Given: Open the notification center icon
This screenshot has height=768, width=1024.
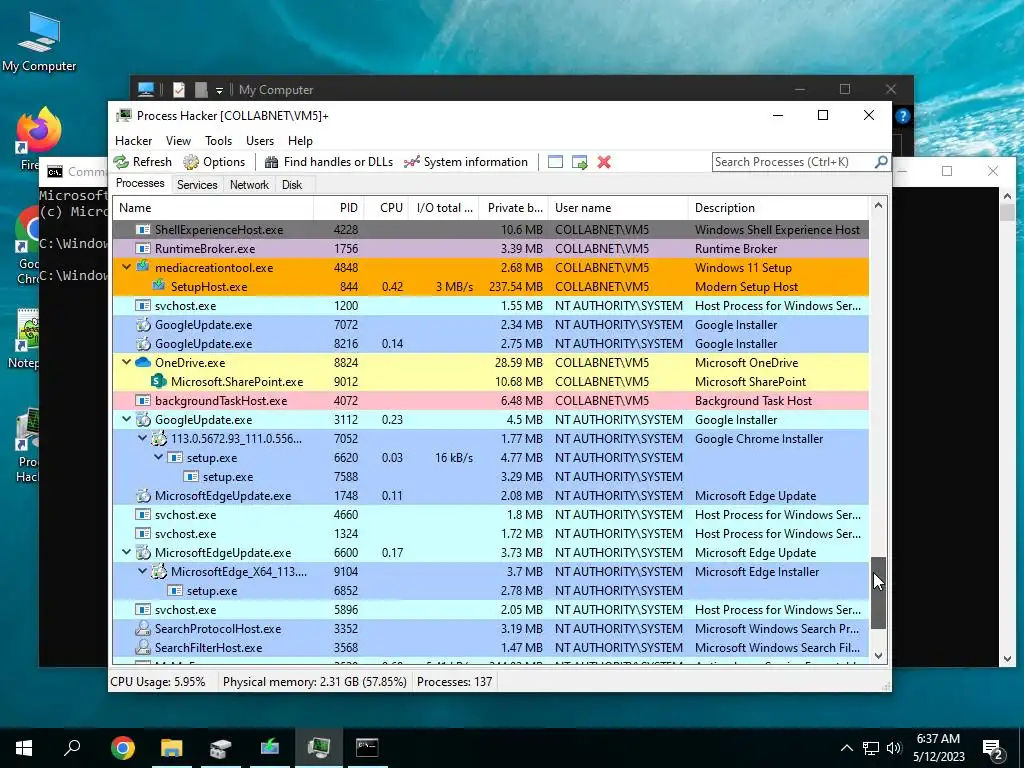Looking at the screenshot, I should tap(994, 750).
